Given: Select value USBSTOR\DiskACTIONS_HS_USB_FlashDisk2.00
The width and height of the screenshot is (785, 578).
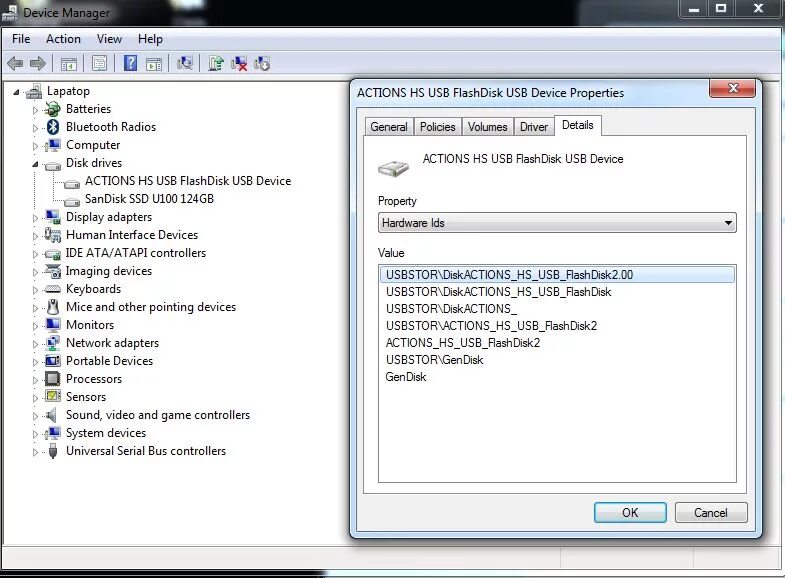Looking at the screenshot, I should (x=557, y=275).
